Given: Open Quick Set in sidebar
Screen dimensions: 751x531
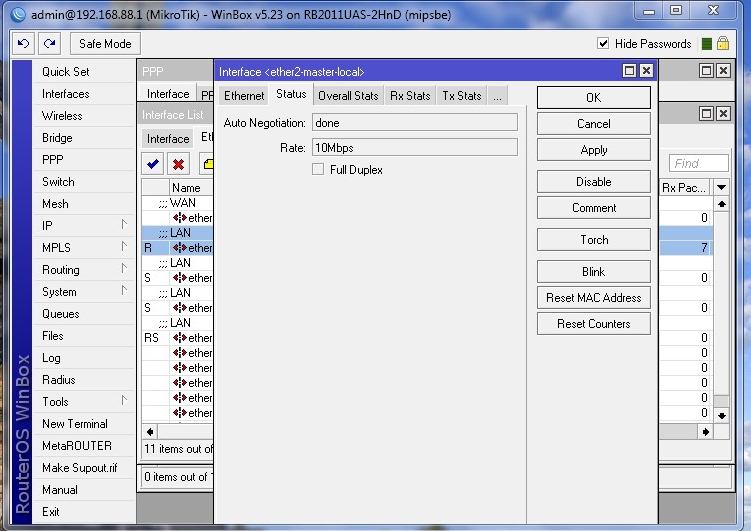Looking at the screenshot, I should coord(66,72).
